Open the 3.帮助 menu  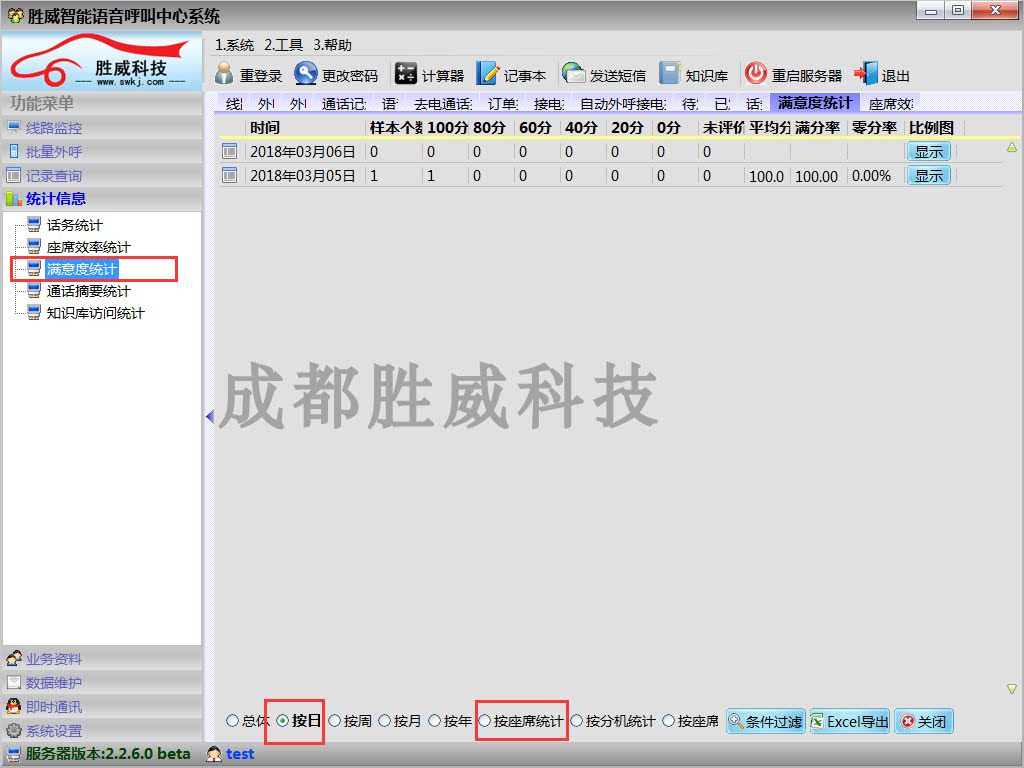pyautogui.click(x=332, y=45)
